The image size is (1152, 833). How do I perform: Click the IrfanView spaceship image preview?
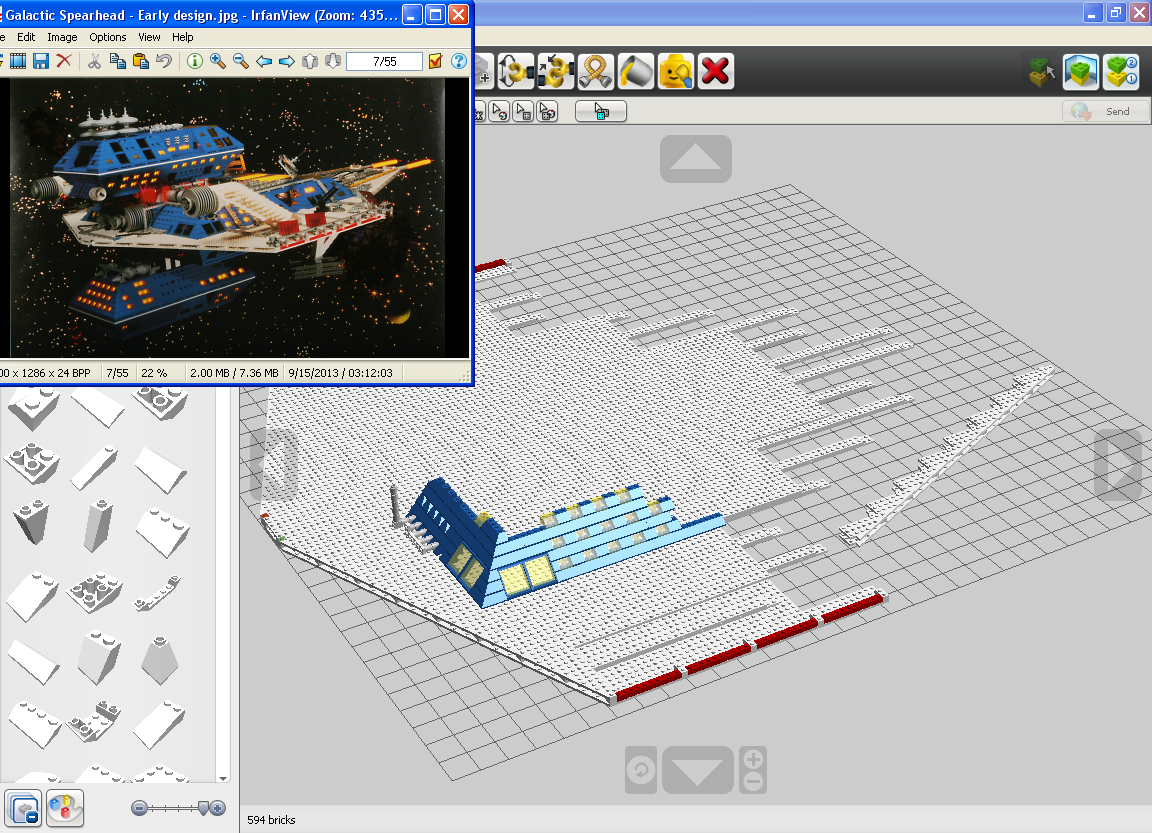[227, 217]
